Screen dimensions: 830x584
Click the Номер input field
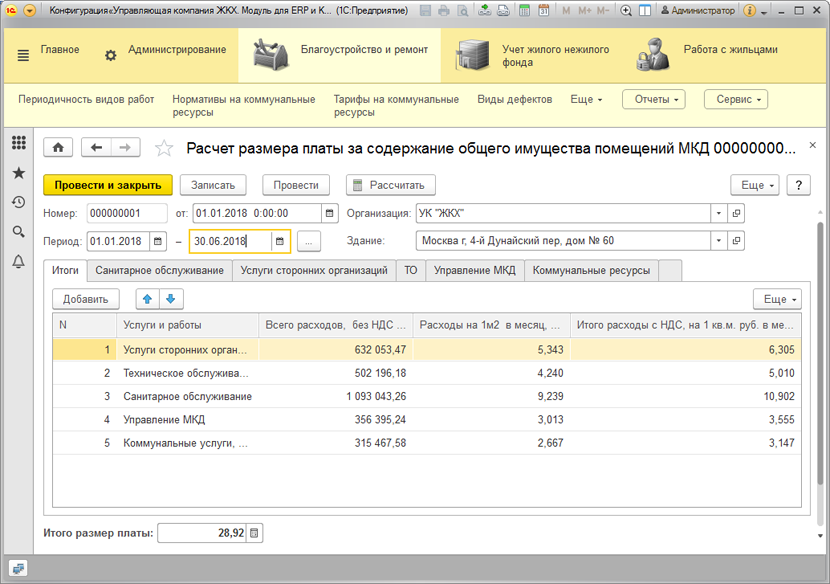[x=127, y=213]
